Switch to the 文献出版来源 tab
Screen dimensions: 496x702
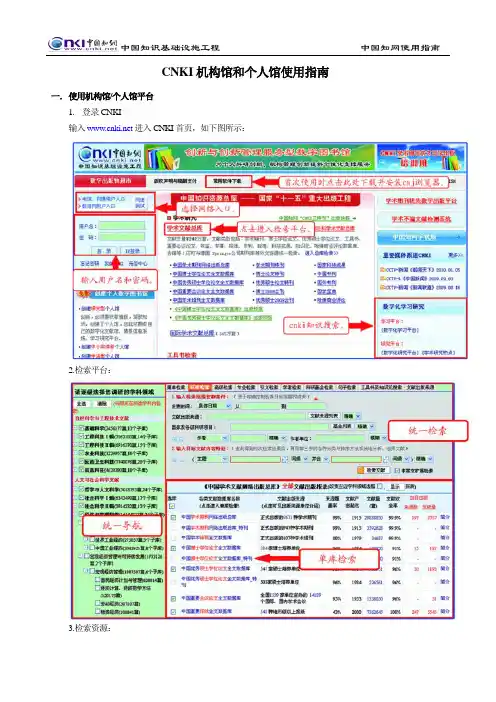coord(420,387)
